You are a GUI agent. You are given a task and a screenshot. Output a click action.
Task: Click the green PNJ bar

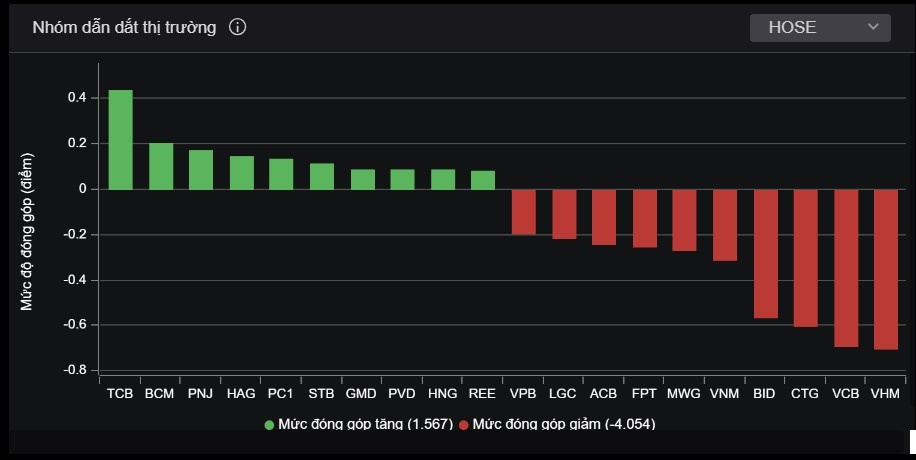[x=201, y=170]
